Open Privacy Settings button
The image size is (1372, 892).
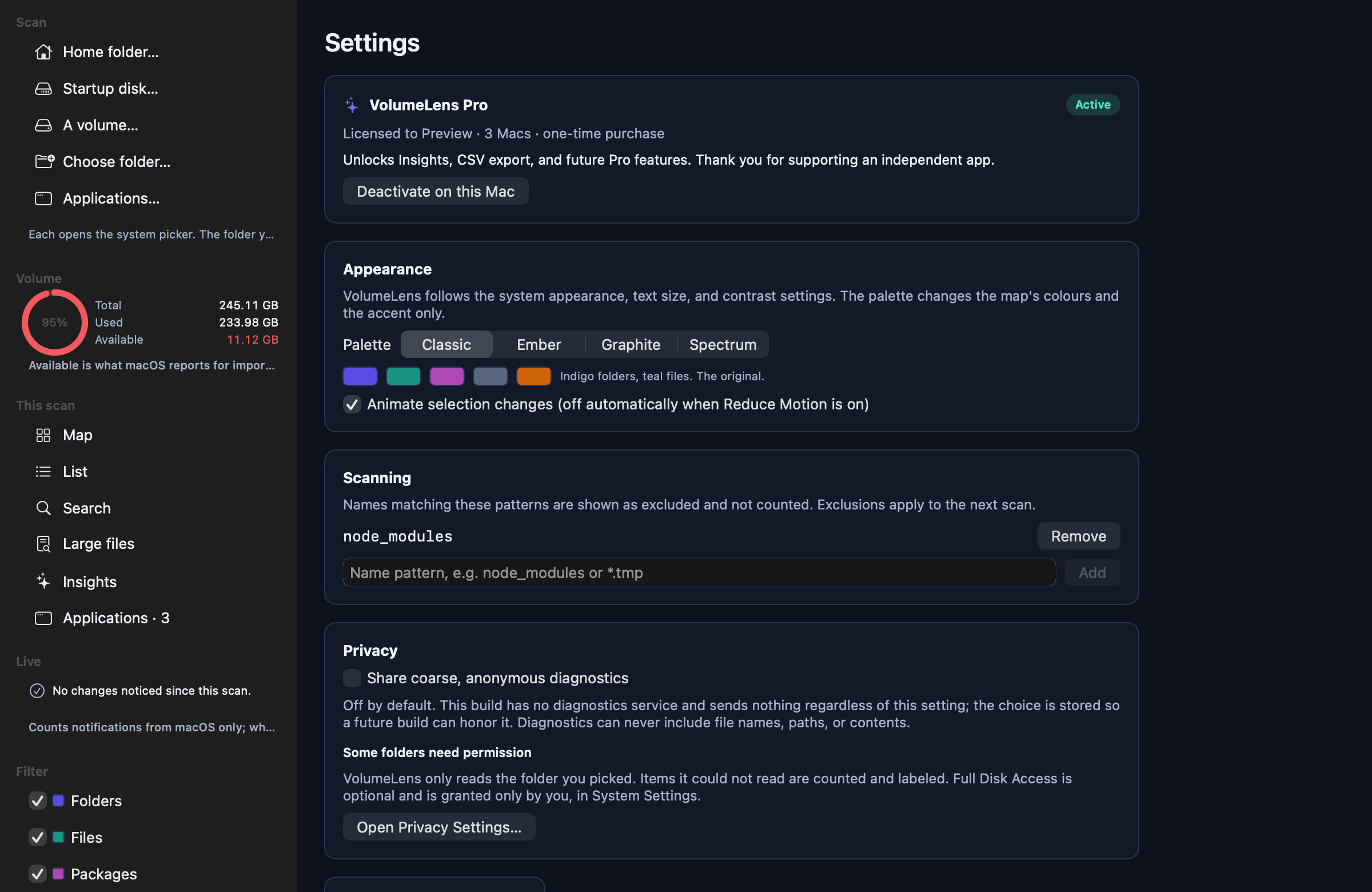pos(439,827)
